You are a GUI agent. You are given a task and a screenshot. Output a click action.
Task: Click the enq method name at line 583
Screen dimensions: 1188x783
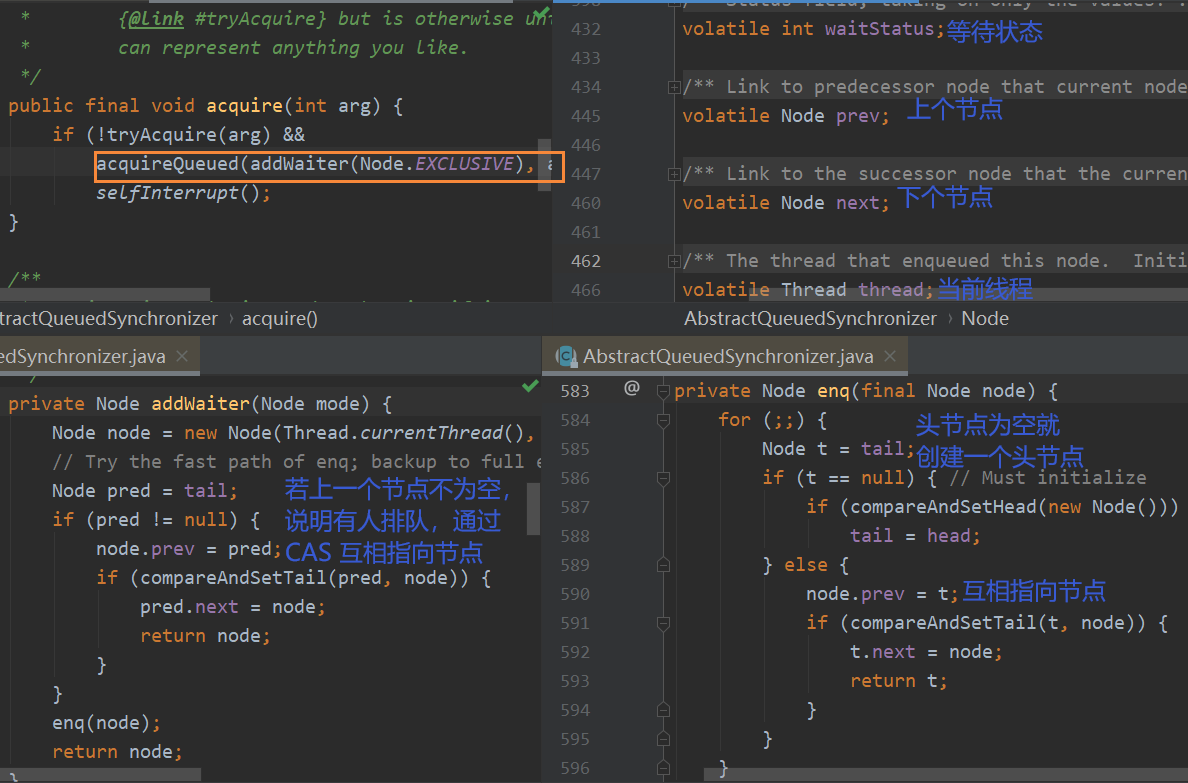point(833,391)
